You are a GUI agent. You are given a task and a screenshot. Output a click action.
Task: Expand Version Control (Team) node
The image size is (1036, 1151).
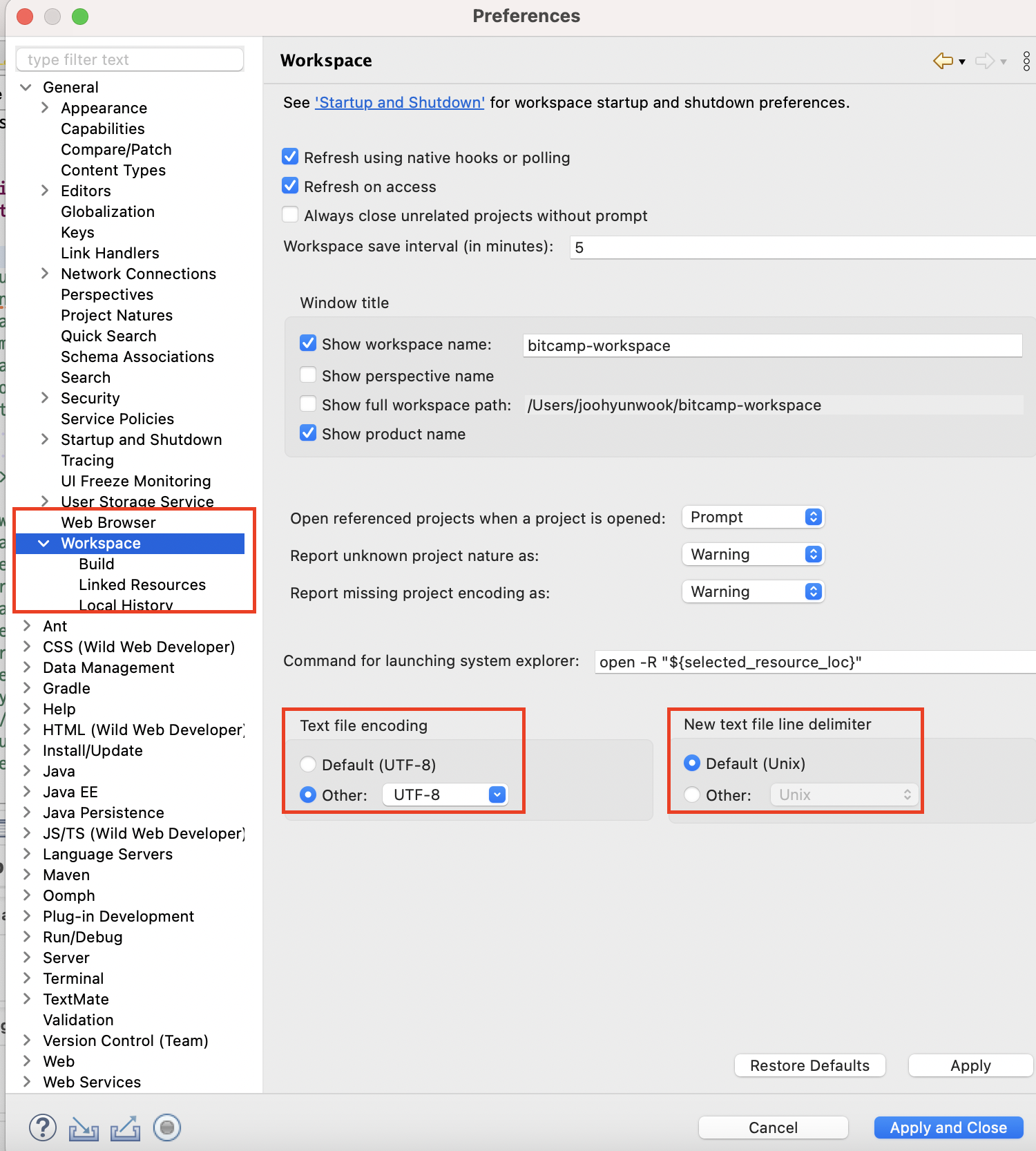click(27, 1040)
